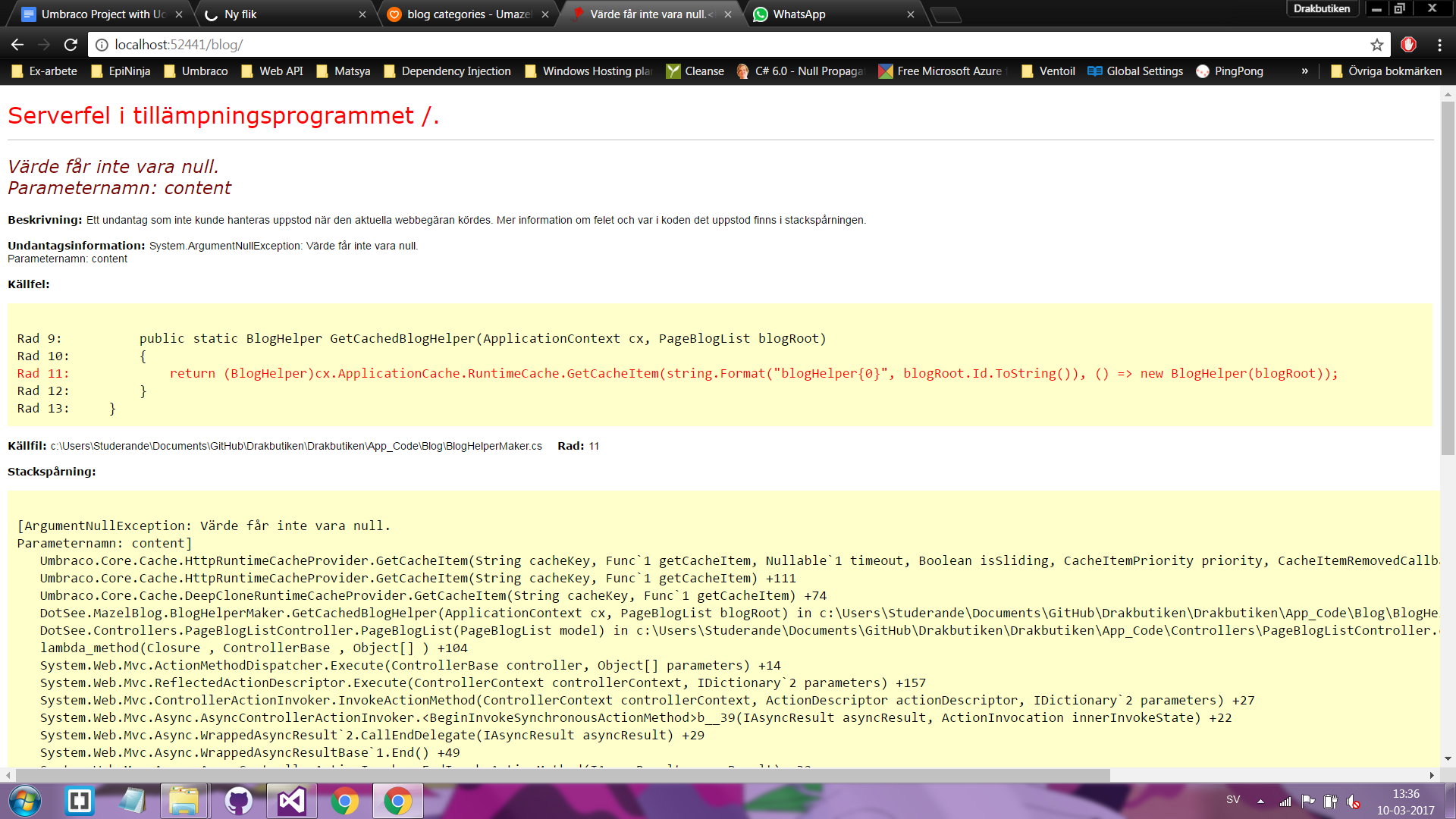Open the Global Settings bookmark

pyautogui.click(x=1135, y=71)
